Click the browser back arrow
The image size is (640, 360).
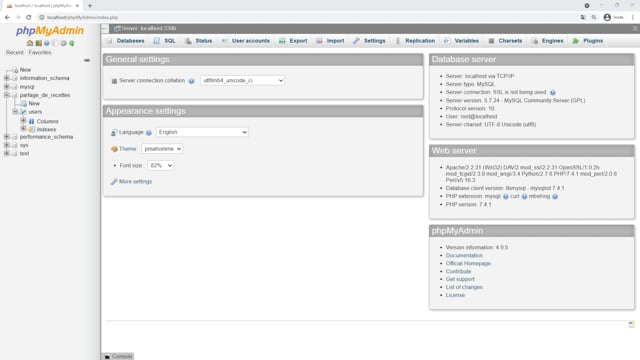coord(7,17)
